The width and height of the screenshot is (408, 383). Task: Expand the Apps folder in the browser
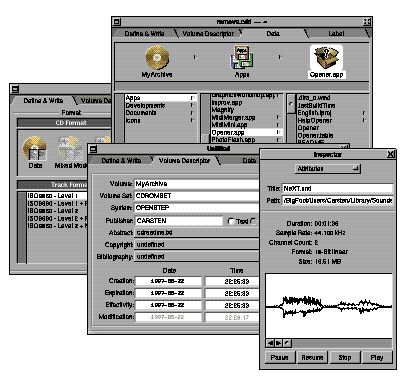point(192,98)
